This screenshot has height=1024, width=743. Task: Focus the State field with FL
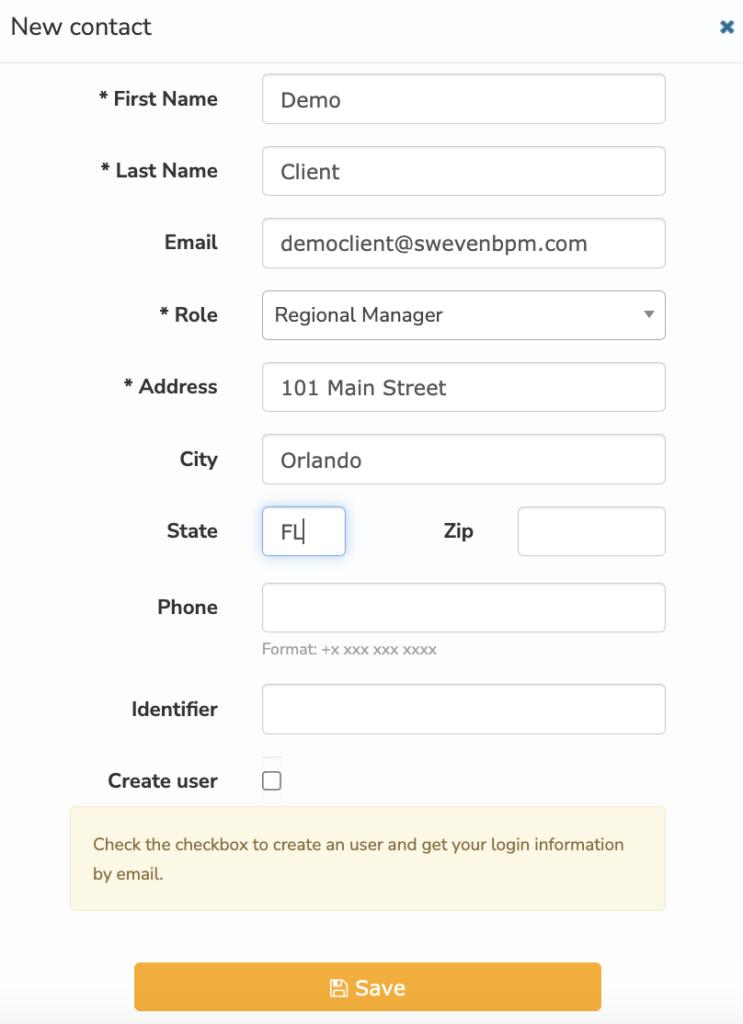click(x=304, y=532)
